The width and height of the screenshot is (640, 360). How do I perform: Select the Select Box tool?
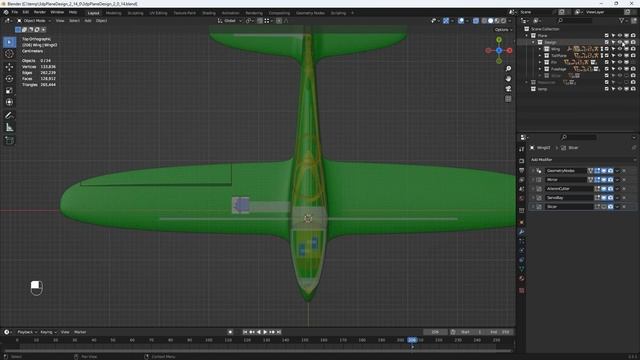pos(9,42)
